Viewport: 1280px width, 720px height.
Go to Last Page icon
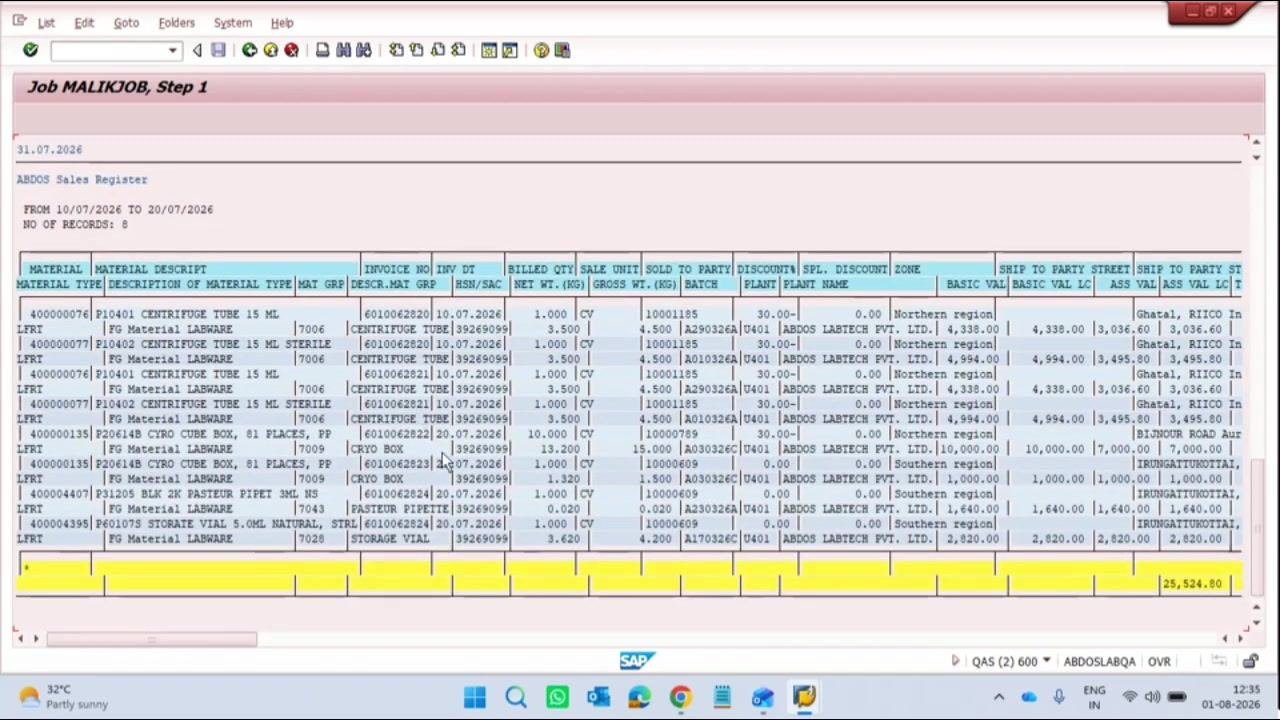[x=459, y=50]
